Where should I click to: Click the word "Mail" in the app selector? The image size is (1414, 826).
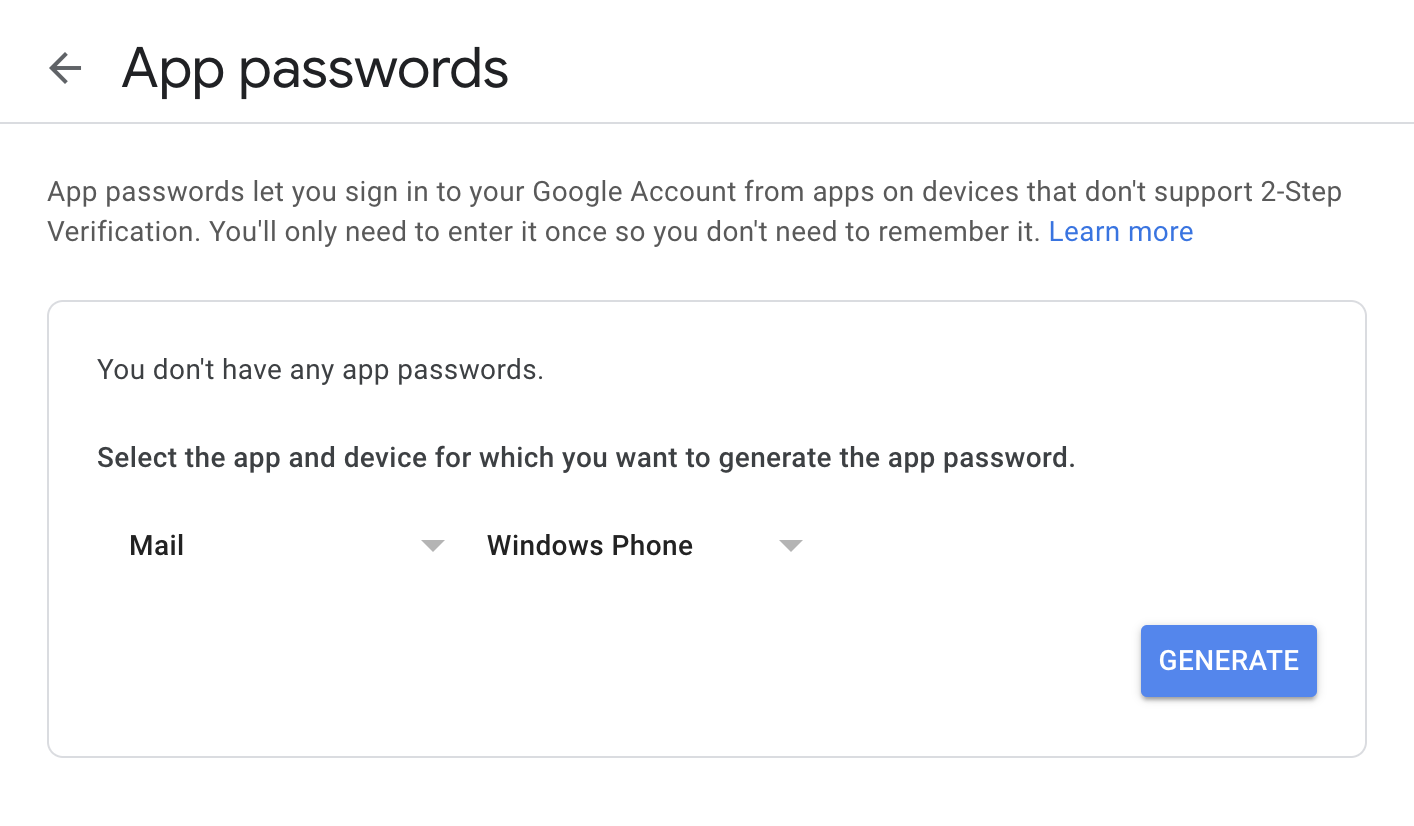(x=157, y=546)
